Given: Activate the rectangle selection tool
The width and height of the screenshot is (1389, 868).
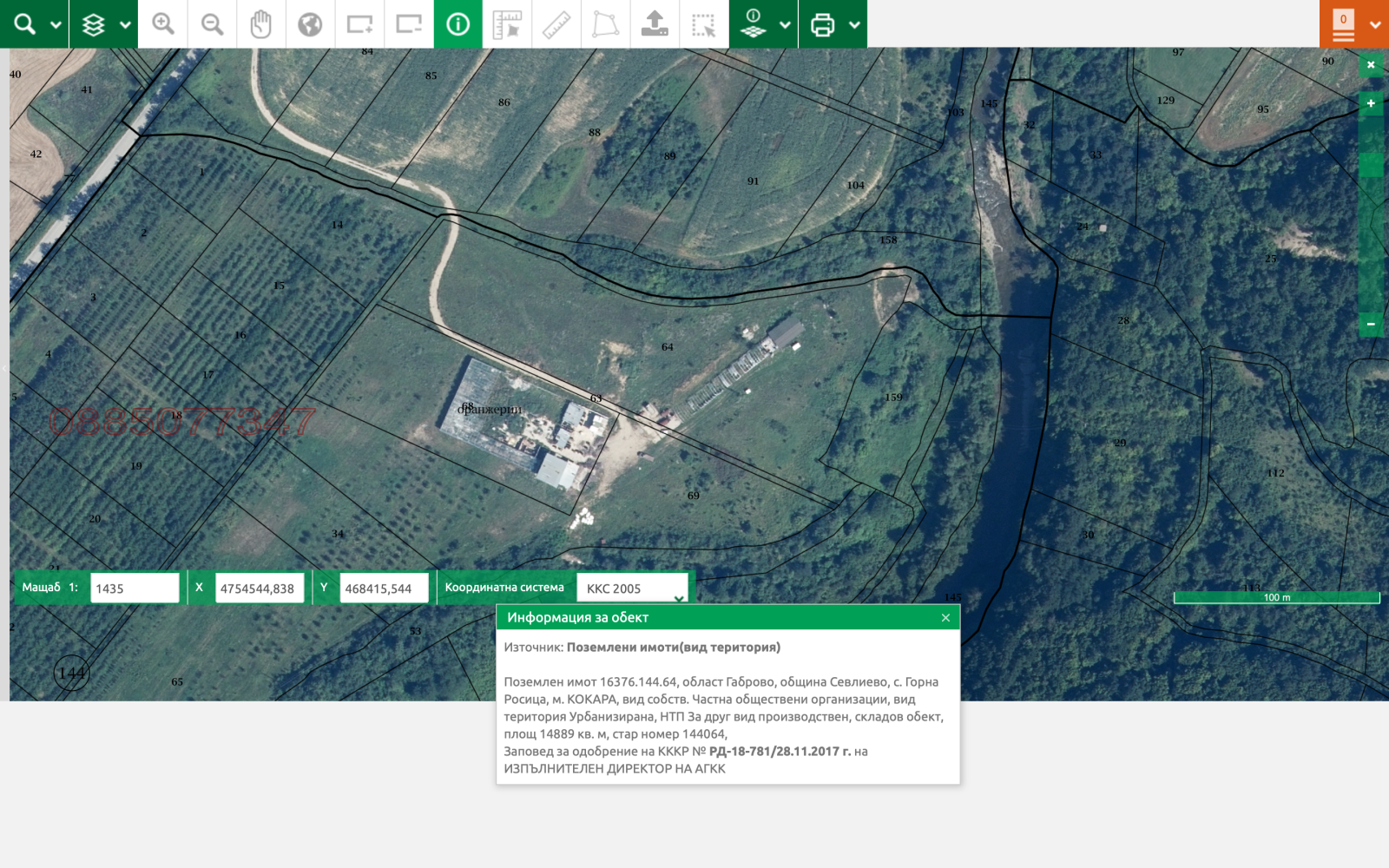Looking at the screenshot, I should click(x=703, y=24).
